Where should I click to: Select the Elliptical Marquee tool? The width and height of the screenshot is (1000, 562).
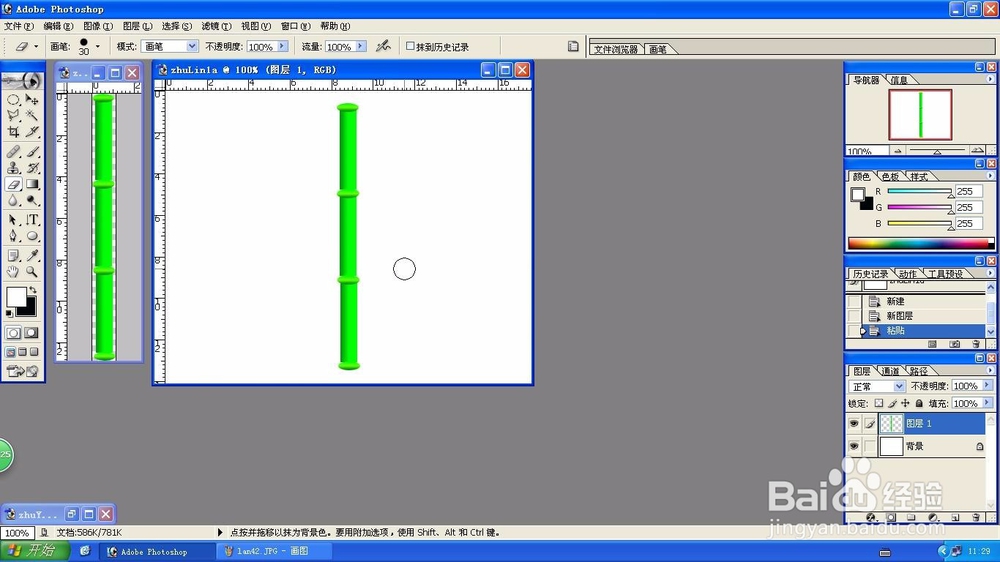[13, 100]
